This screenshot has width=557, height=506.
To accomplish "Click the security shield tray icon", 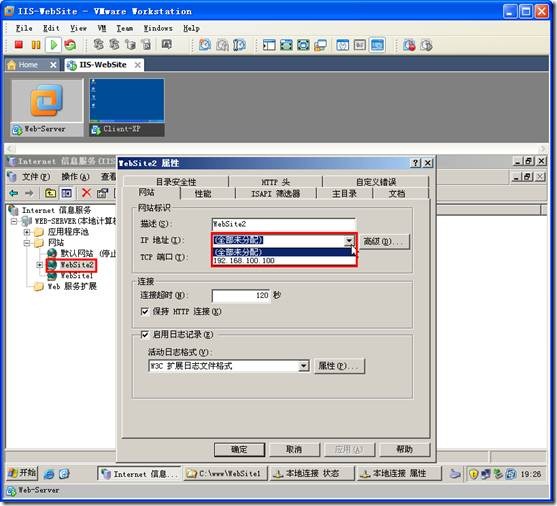I will 473,474.
